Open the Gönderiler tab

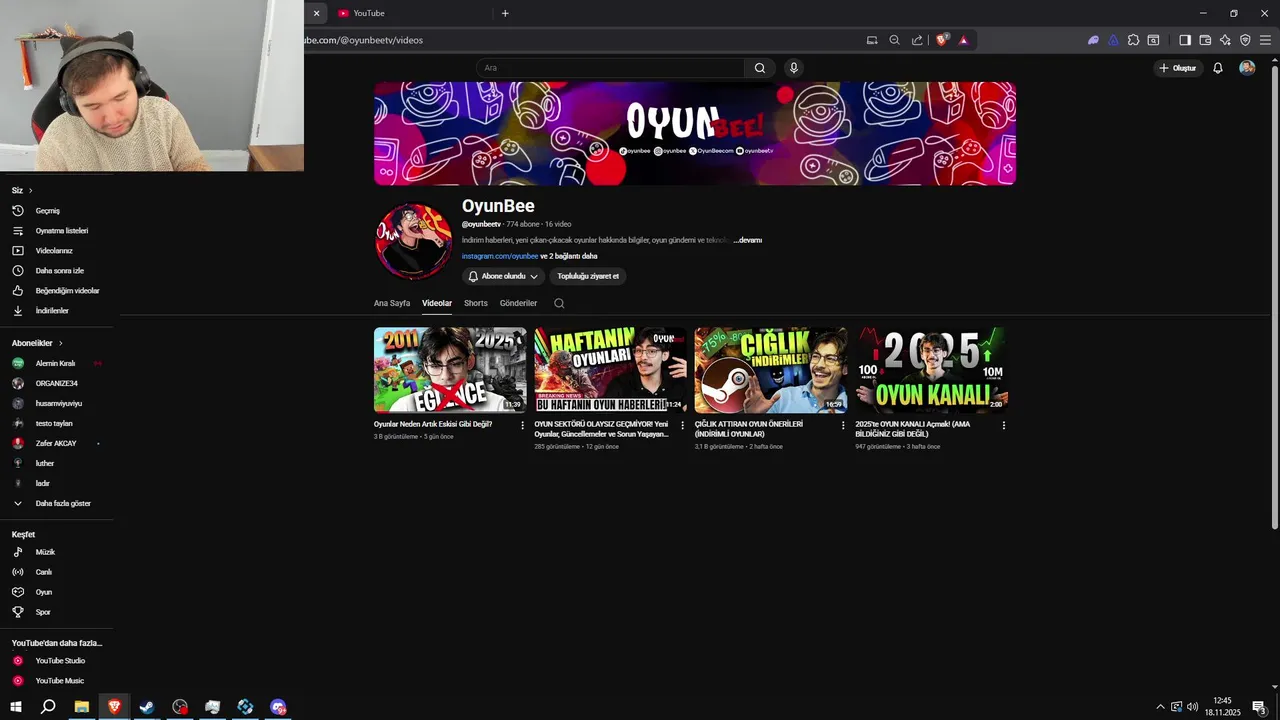click(x=518, y=303)
